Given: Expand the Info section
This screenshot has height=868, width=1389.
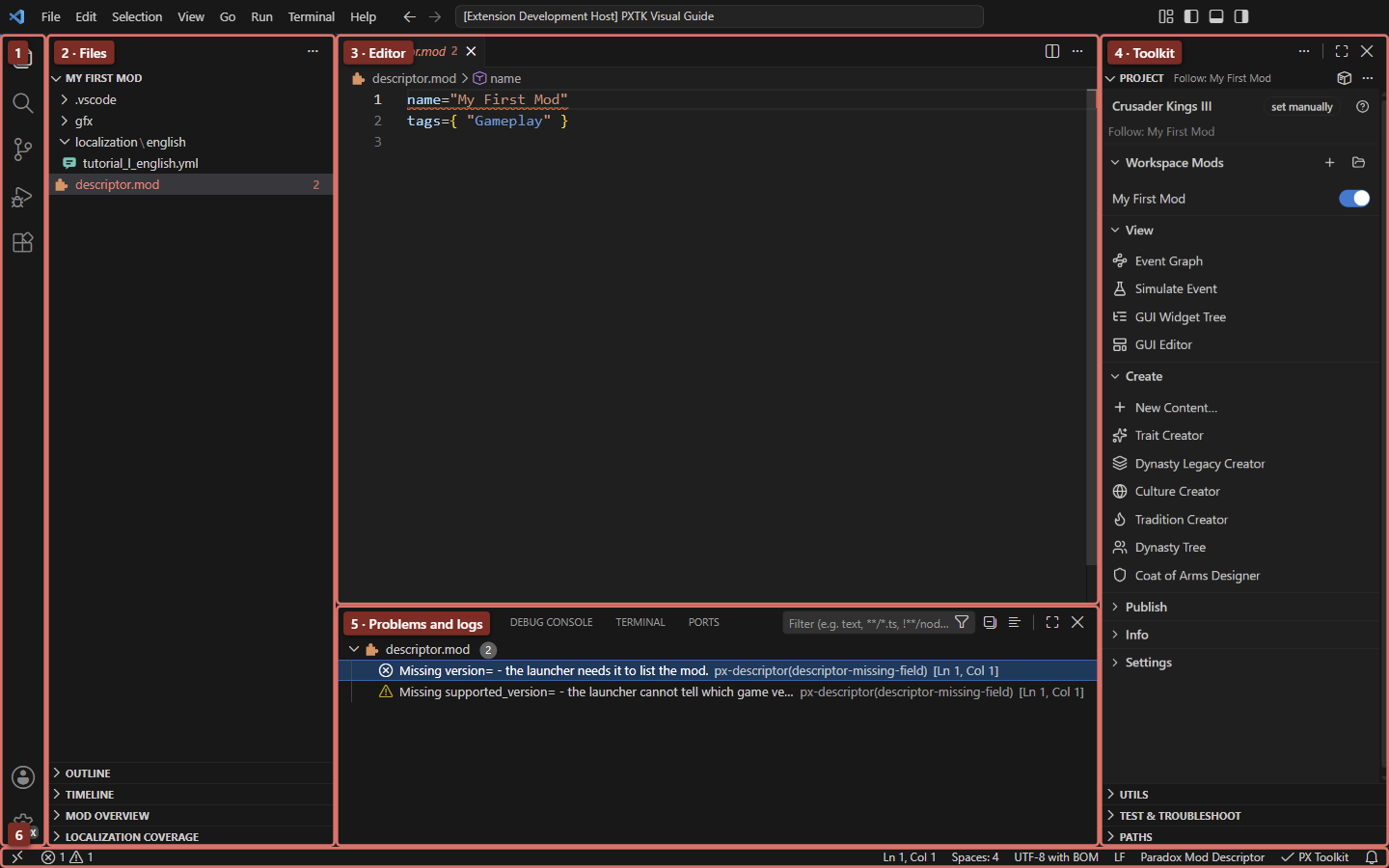Looking at the screenshot, I should [1242, 635].
